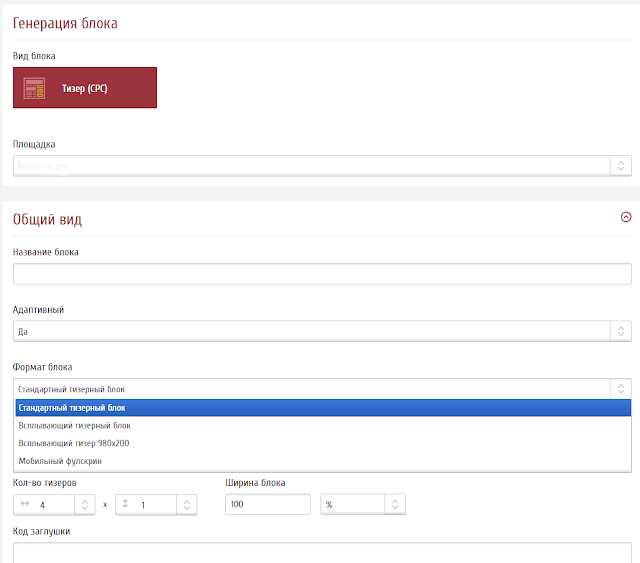Click the vertical arrows icon in teaser count
This screenshot has width=640, height=563.
click(x=125, y=503)
